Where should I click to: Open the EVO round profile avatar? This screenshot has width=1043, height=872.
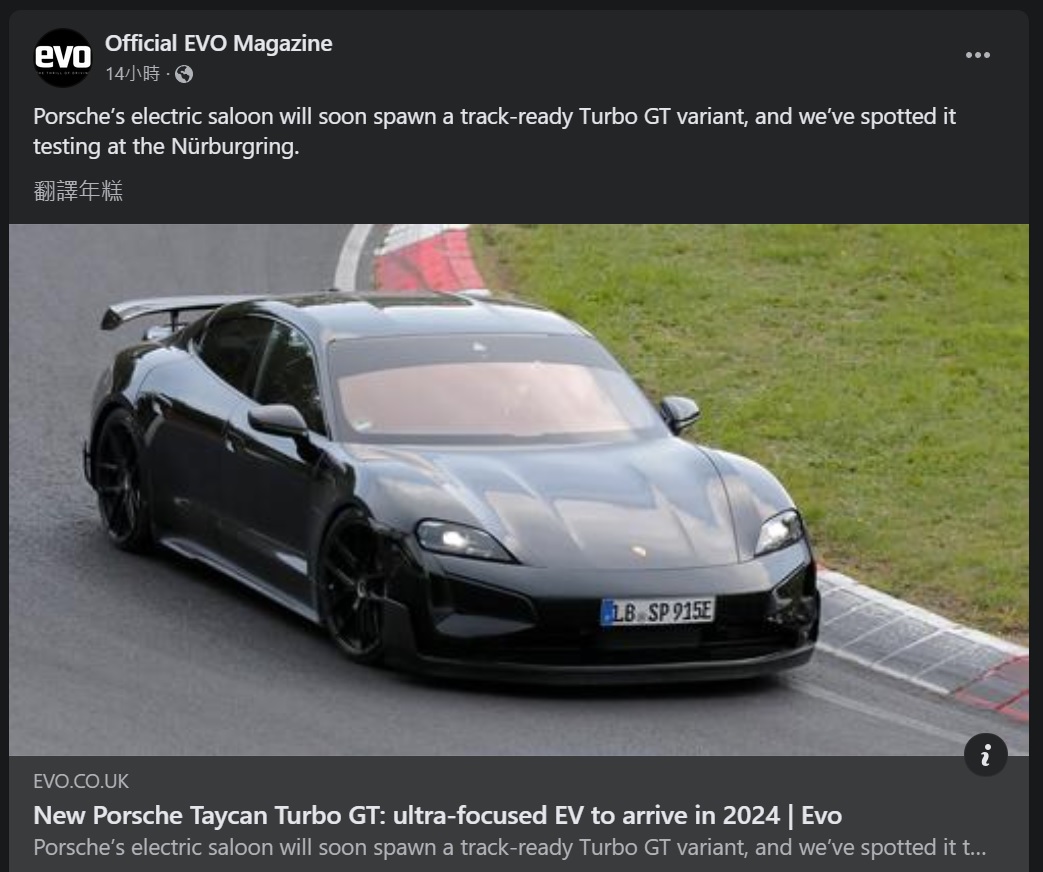pos(63,58)
